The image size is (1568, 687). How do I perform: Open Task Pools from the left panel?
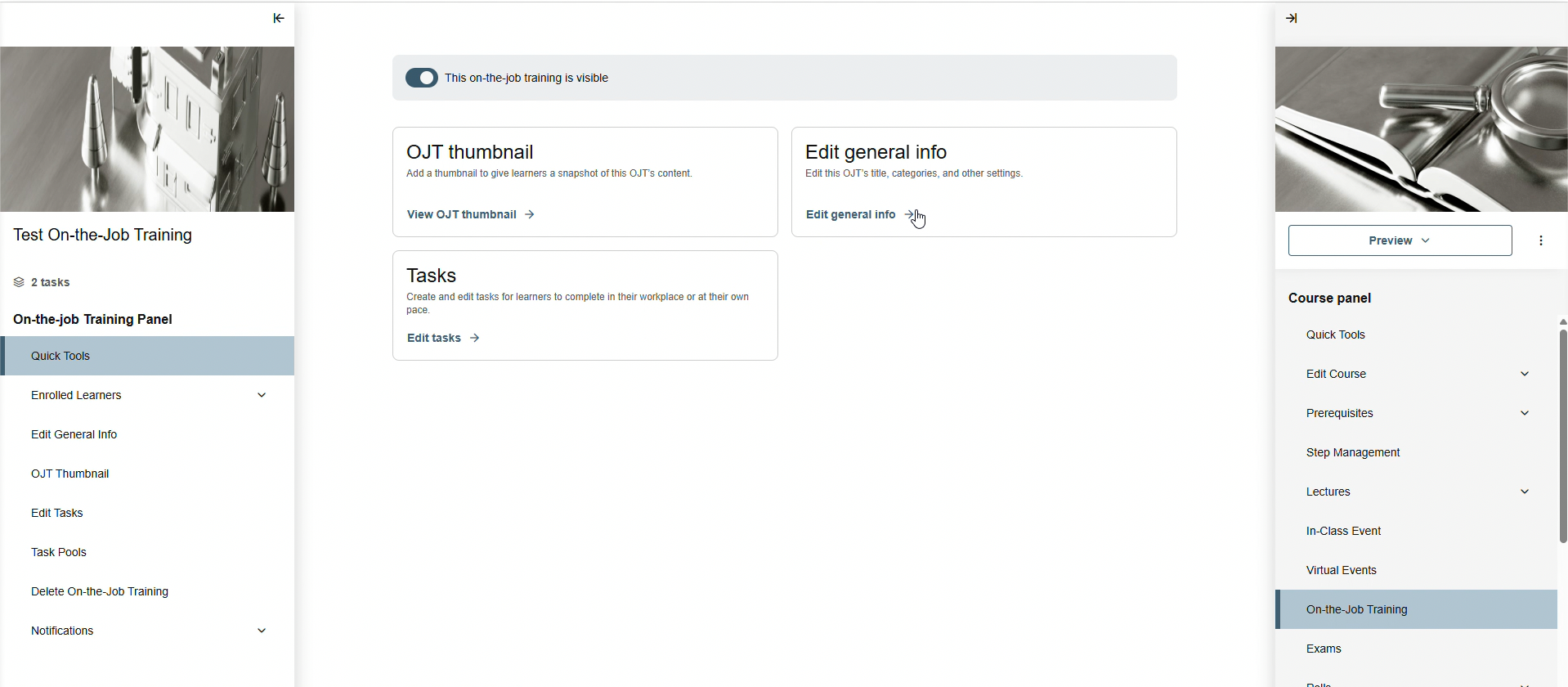click(59, 552)
